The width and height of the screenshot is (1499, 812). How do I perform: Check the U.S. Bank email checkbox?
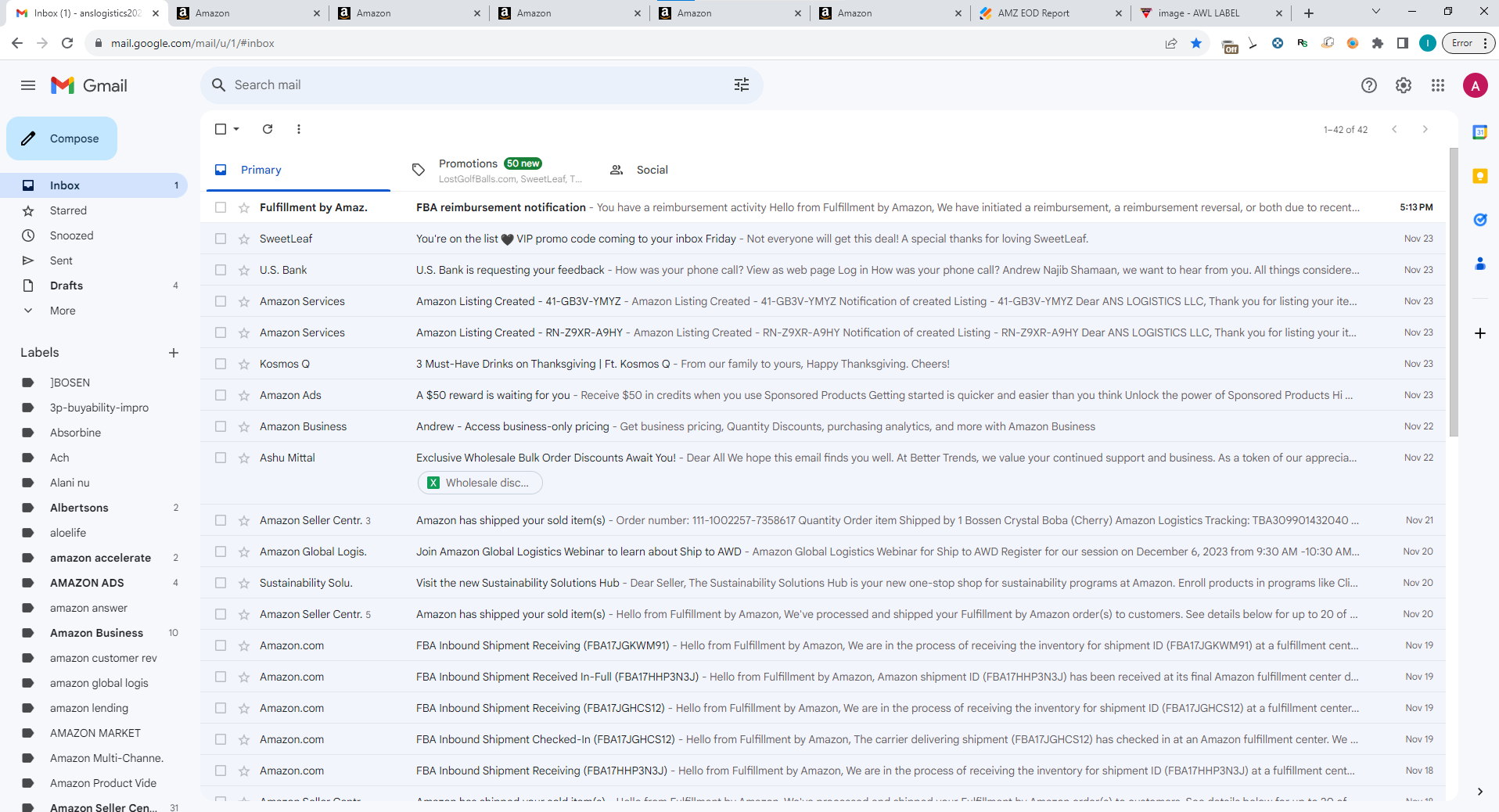(221, 270)
